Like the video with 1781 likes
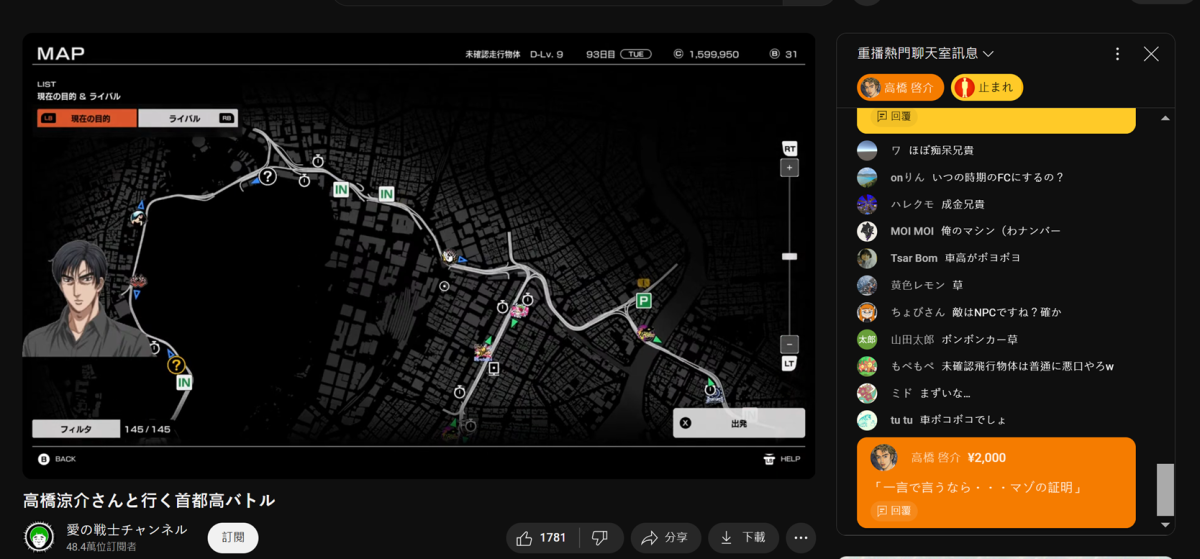 coord(542,538)
